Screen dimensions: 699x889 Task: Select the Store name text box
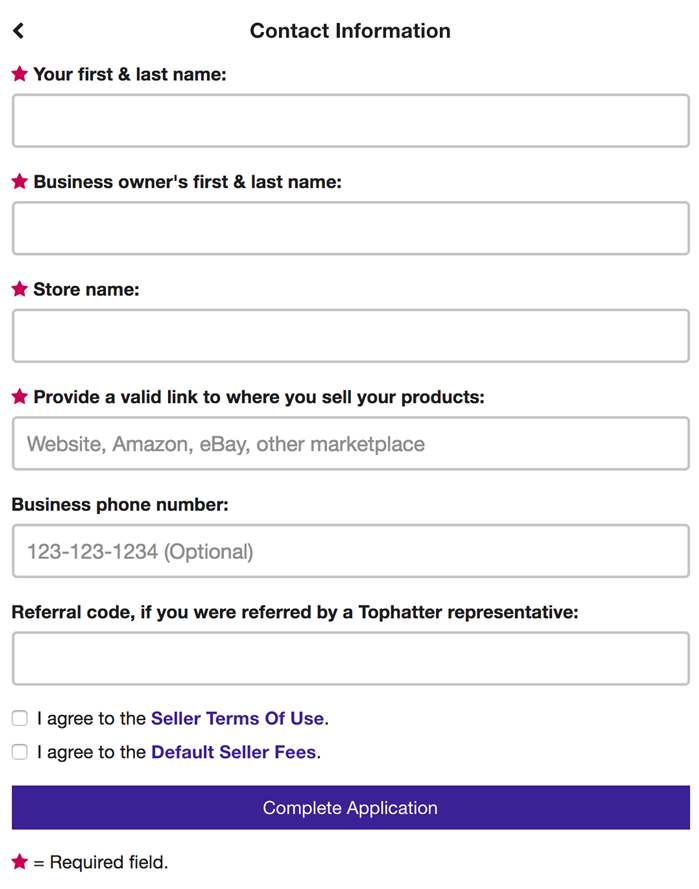click(x=350, y=336)
